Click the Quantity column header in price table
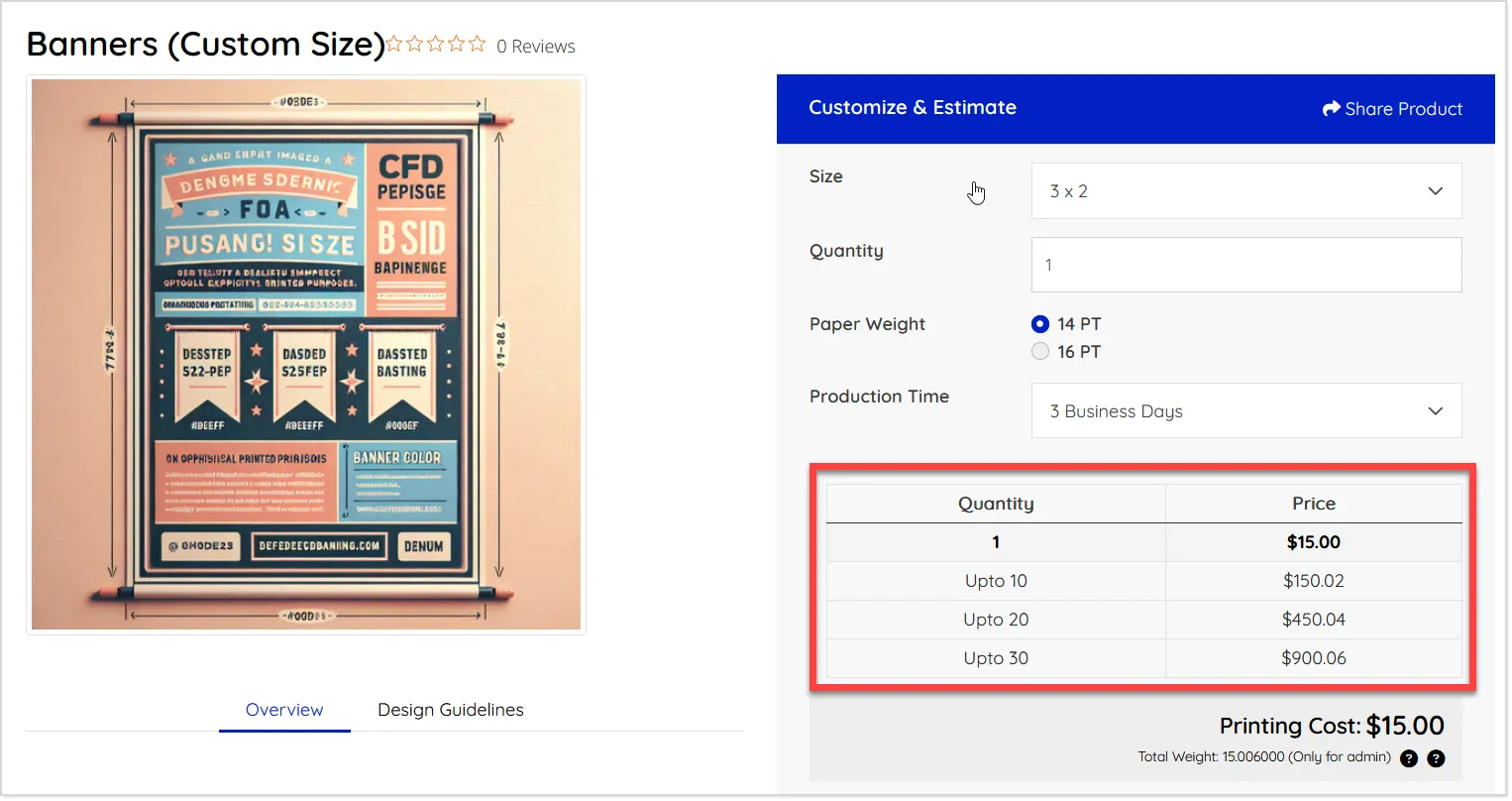1512x801 pixels. [996, 504]
